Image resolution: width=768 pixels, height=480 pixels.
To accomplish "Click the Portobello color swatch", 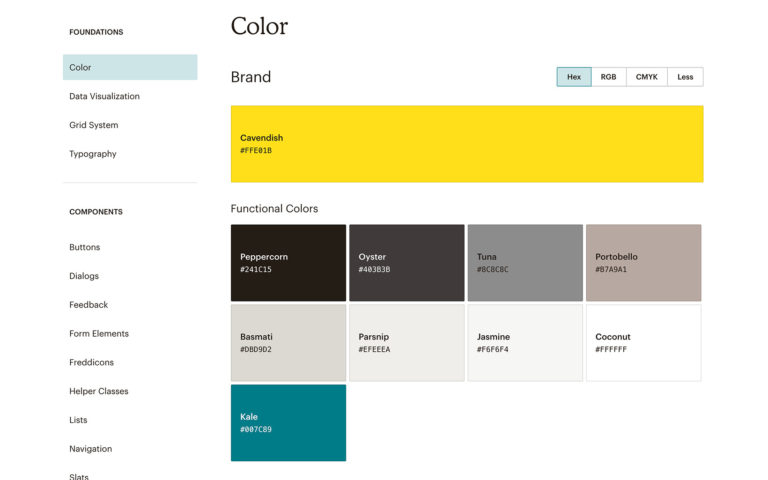I will pos(643,263).
